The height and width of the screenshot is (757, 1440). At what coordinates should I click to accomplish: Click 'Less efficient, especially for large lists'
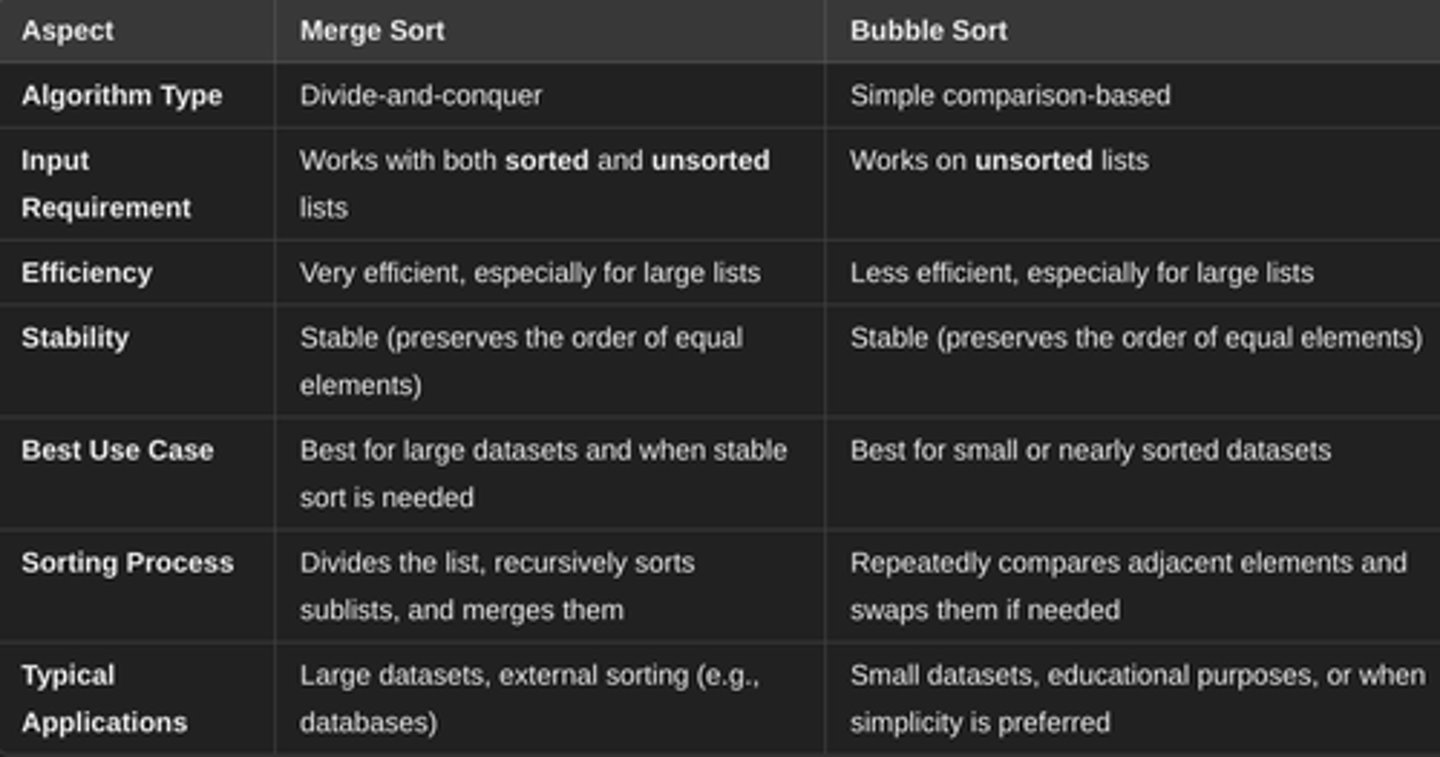(x=1082, y=273)
